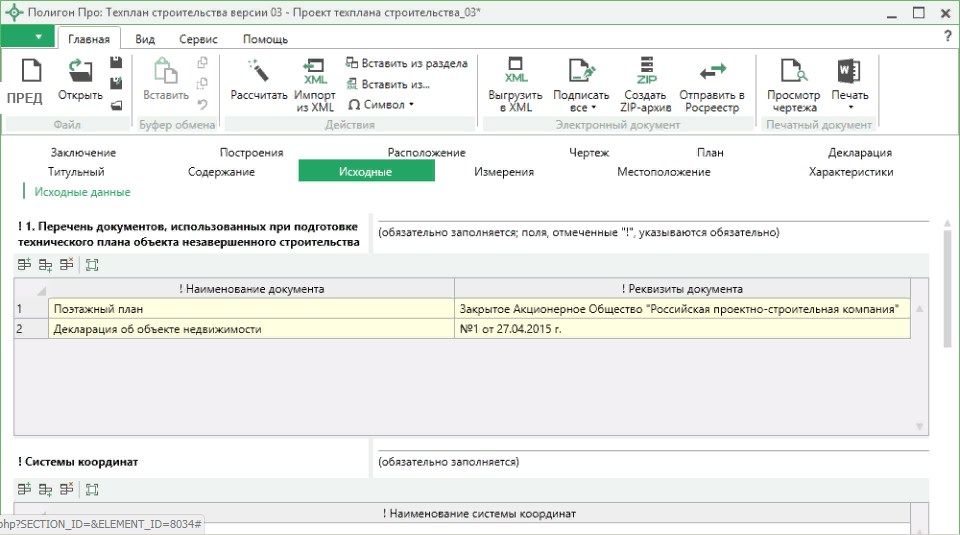The width and height of the screenshot is (960, 535).
Task: Open the Печать dropdown arrow
Action: [x=850, y=108]
